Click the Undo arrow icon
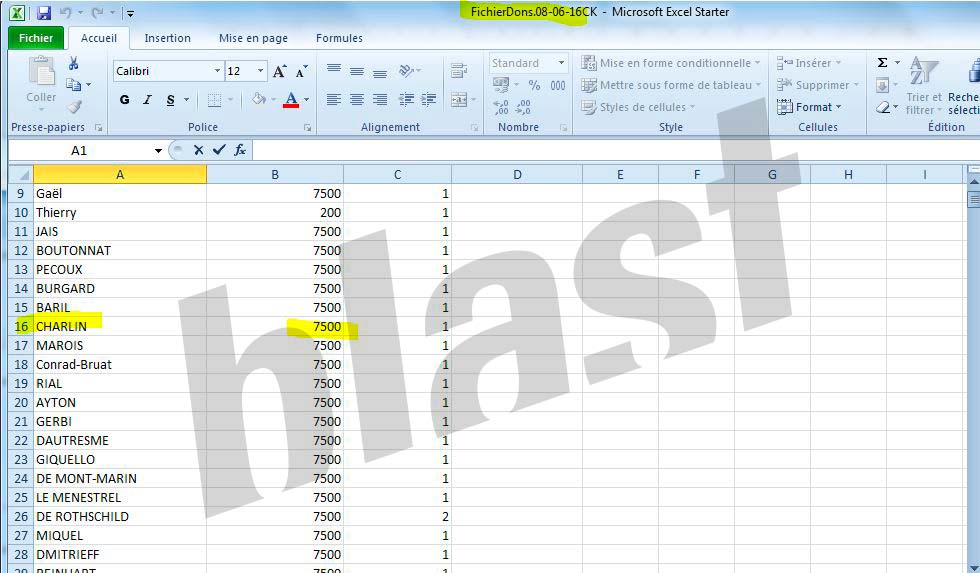This screenshot has height=573, width=980. click(66, 12)
